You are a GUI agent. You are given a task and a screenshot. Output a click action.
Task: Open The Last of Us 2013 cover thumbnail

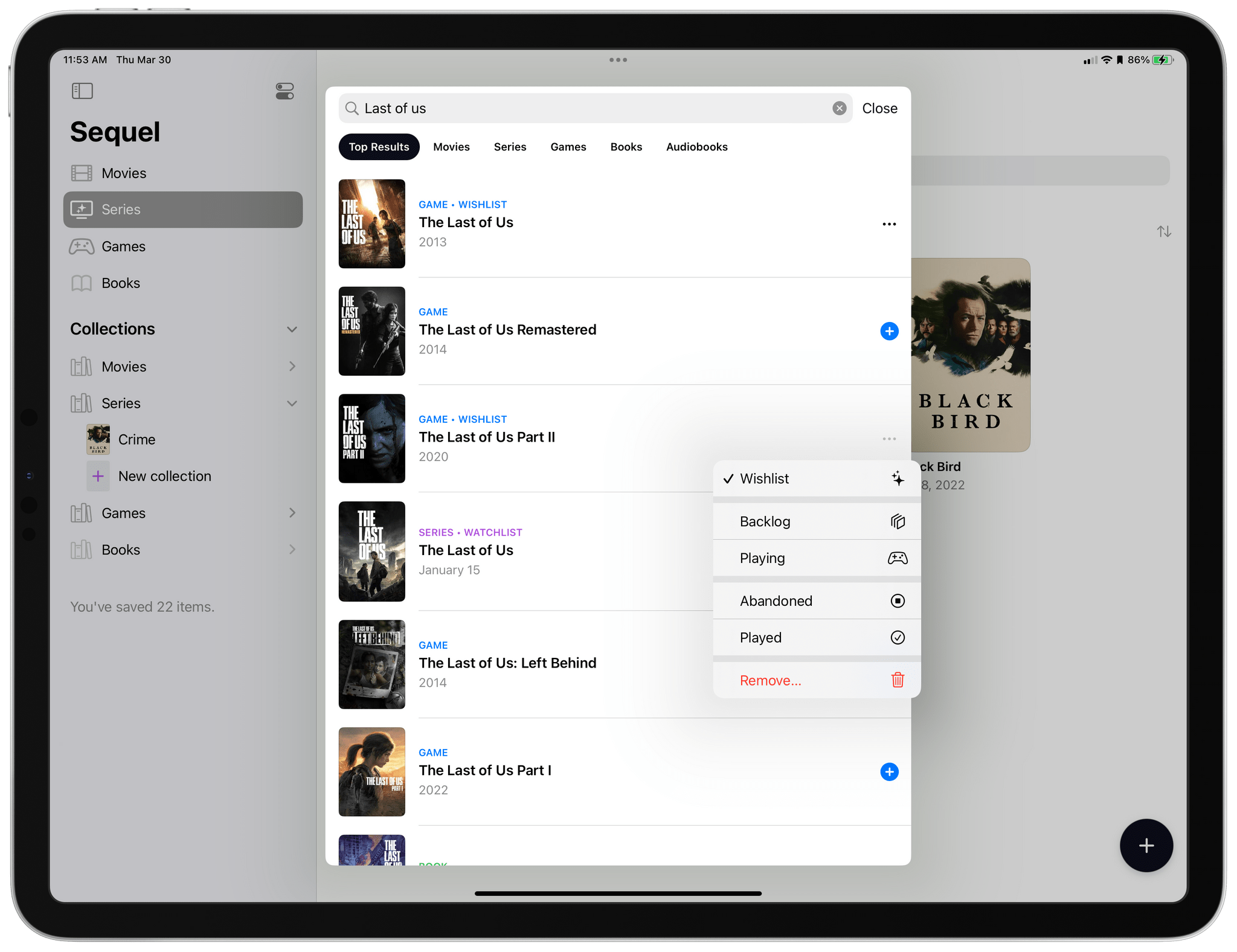coord(371,224)
